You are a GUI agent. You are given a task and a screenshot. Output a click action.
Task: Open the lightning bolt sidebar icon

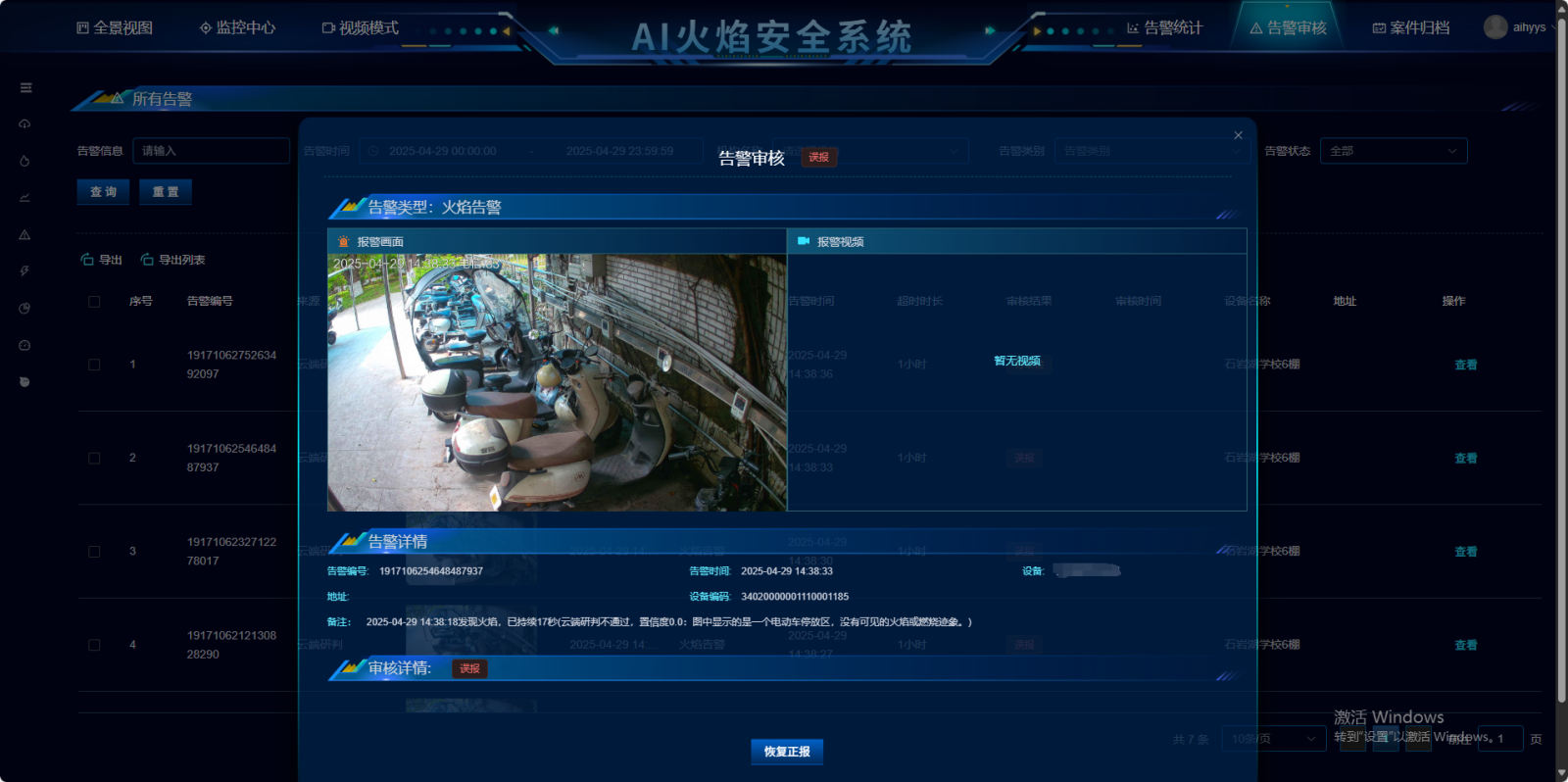pos(25,271)
